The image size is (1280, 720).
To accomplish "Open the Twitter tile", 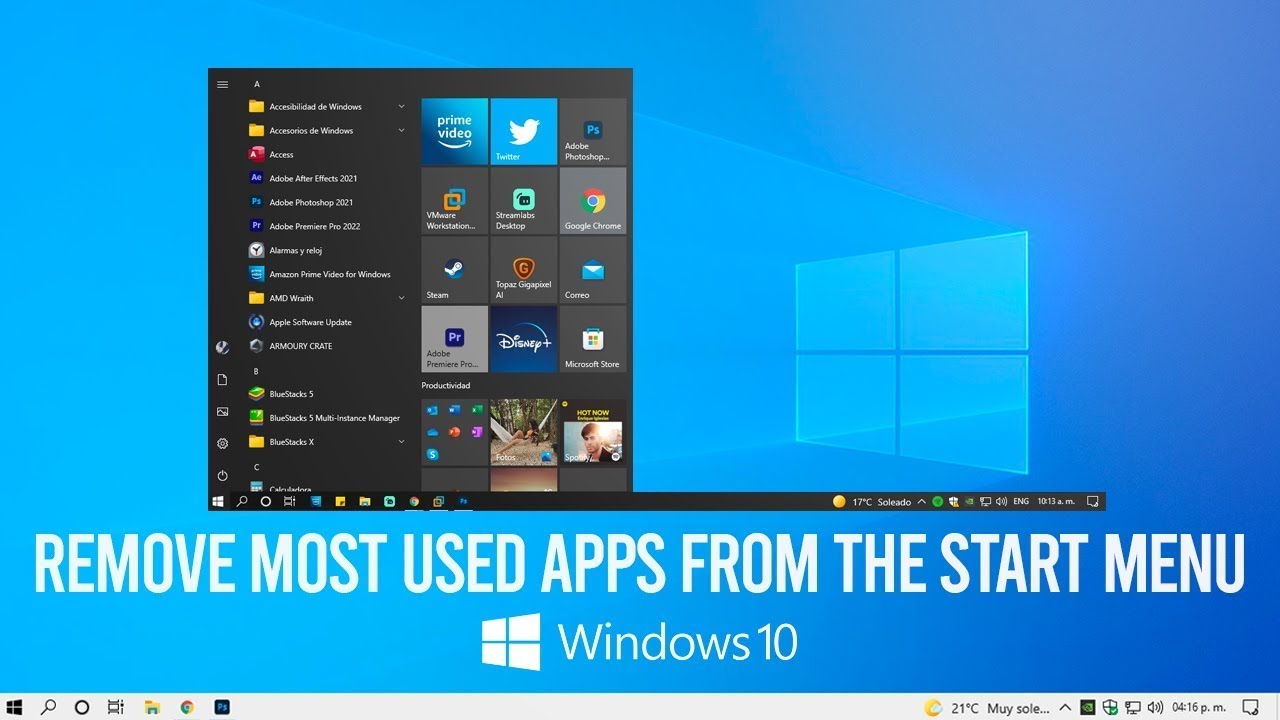I will pyautogui.click(x=524, y=131).
